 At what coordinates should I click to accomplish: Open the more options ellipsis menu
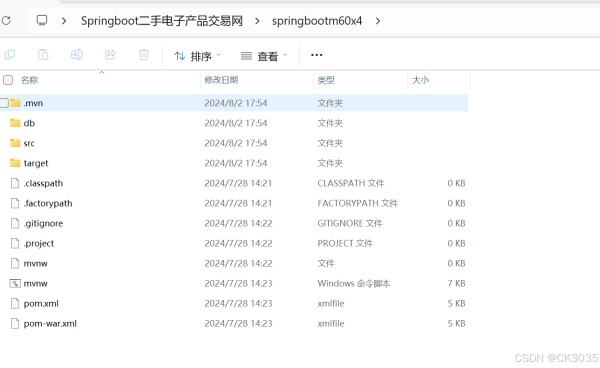click(x=316, y=55)
